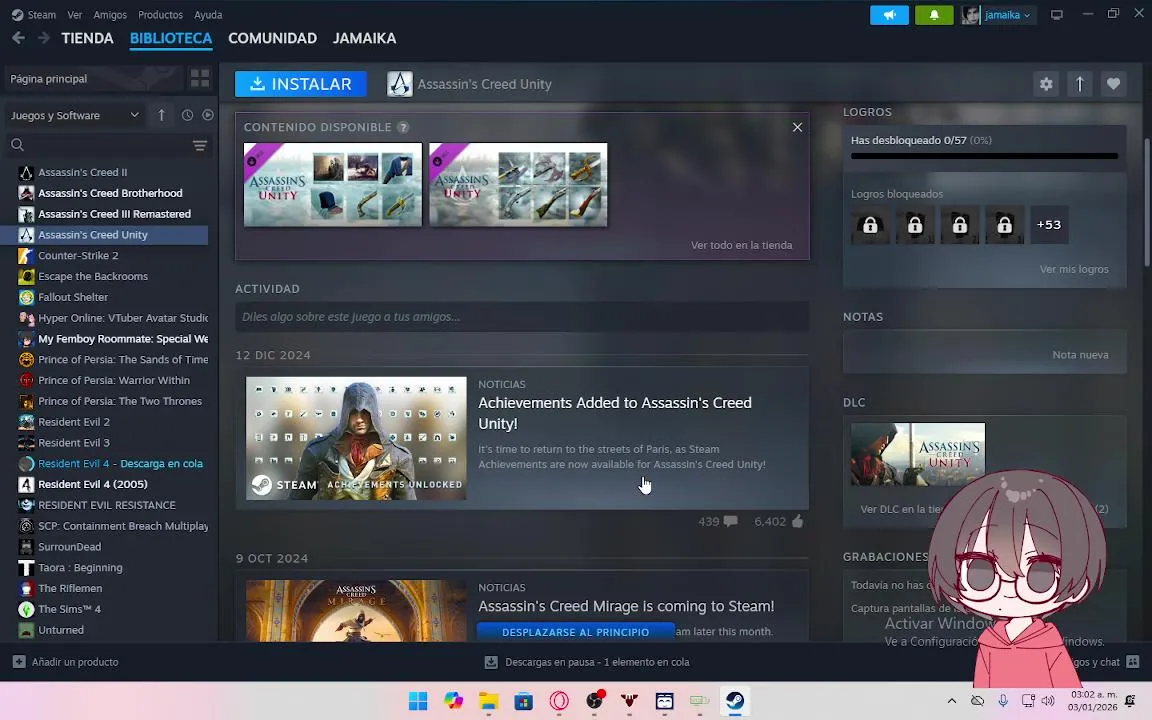Toggle the library grid view icon
Screen dimensions: 1152x720
tap(200, 78)
